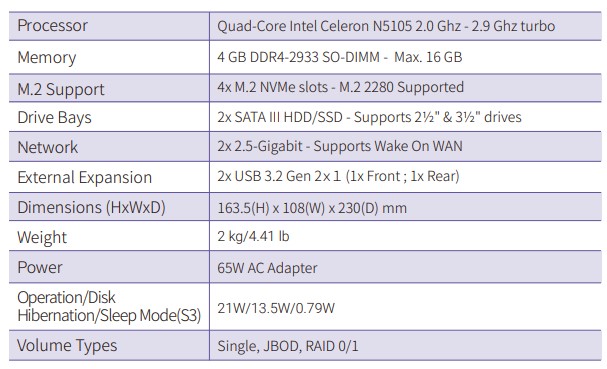607x369 pixels.
Task: Click the Drive Bays label
Action: 55,118
